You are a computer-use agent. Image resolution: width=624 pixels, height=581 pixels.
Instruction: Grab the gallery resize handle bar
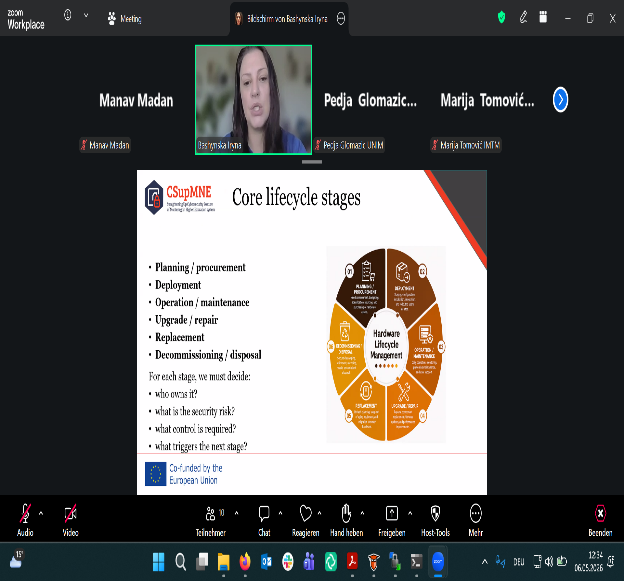312,162
